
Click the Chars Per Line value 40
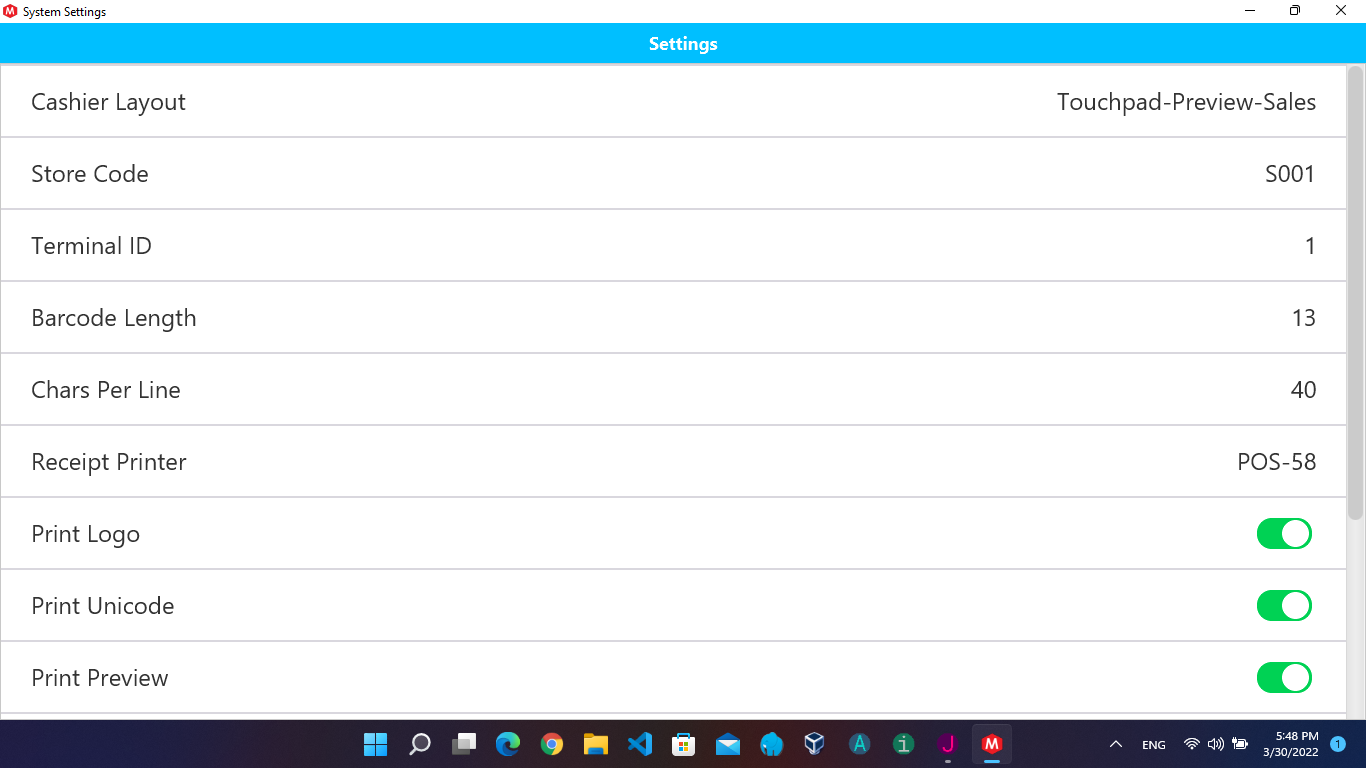tap(1303, 390)
